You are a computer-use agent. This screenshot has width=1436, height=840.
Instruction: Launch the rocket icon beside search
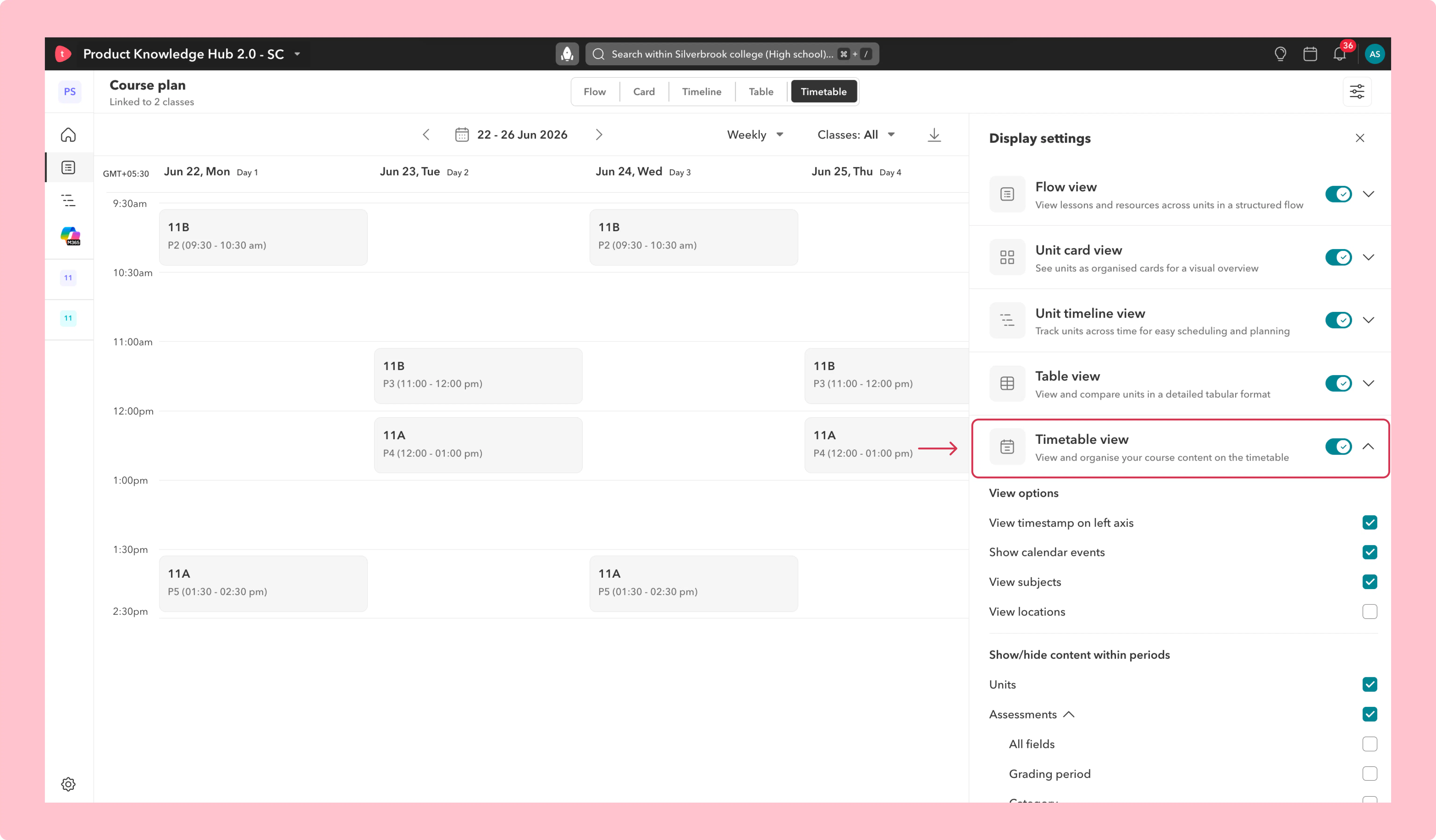click(x=567, y=54)
